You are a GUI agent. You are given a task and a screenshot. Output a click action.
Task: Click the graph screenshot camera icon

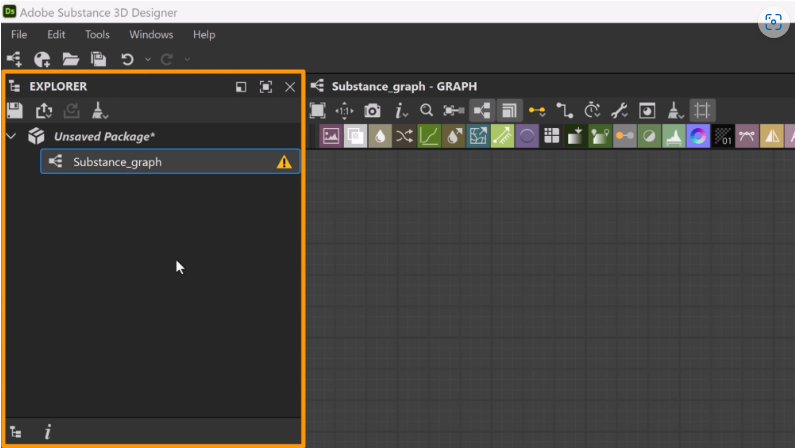coord(372,110)
